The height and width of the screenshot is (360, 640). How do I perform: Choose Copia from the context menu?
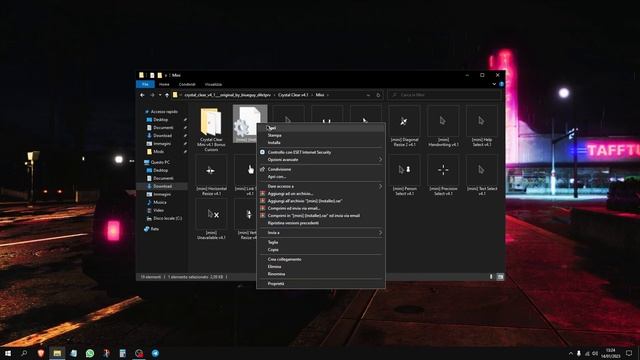tap(320, 249)
